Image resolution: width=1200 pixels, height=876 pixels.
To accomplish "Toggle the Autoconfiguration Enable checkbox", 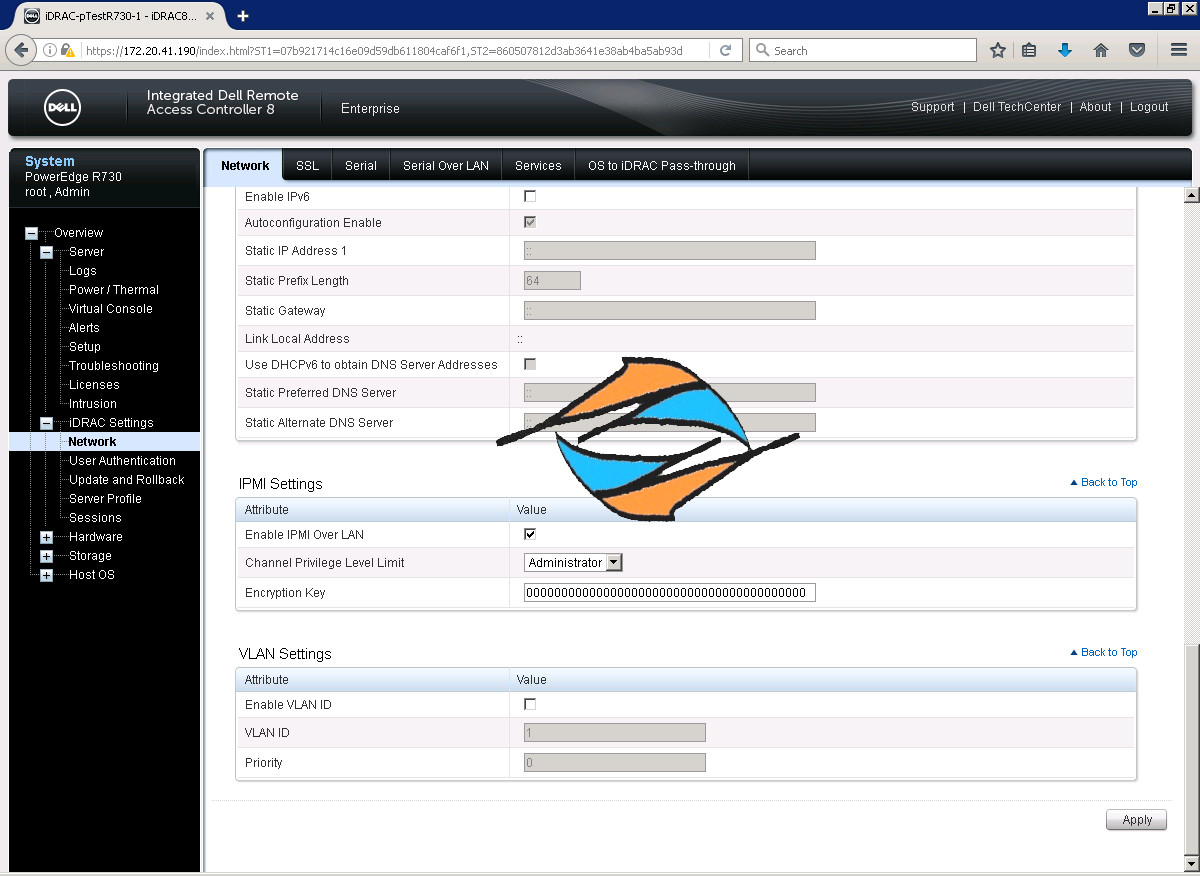I will (530, 222).
